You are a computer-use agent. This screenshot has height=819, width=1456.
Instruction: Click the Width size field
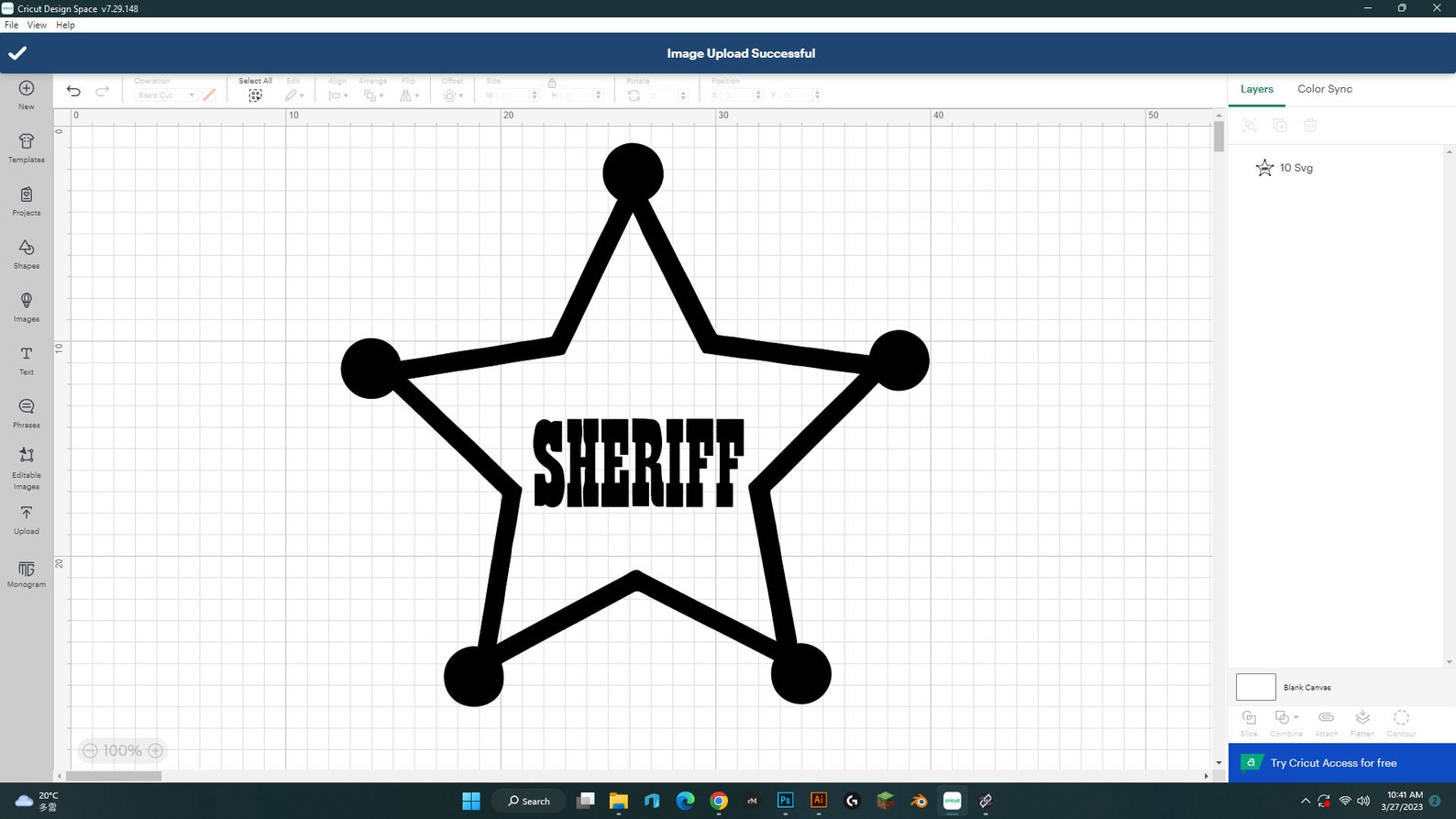coord(513,95)
